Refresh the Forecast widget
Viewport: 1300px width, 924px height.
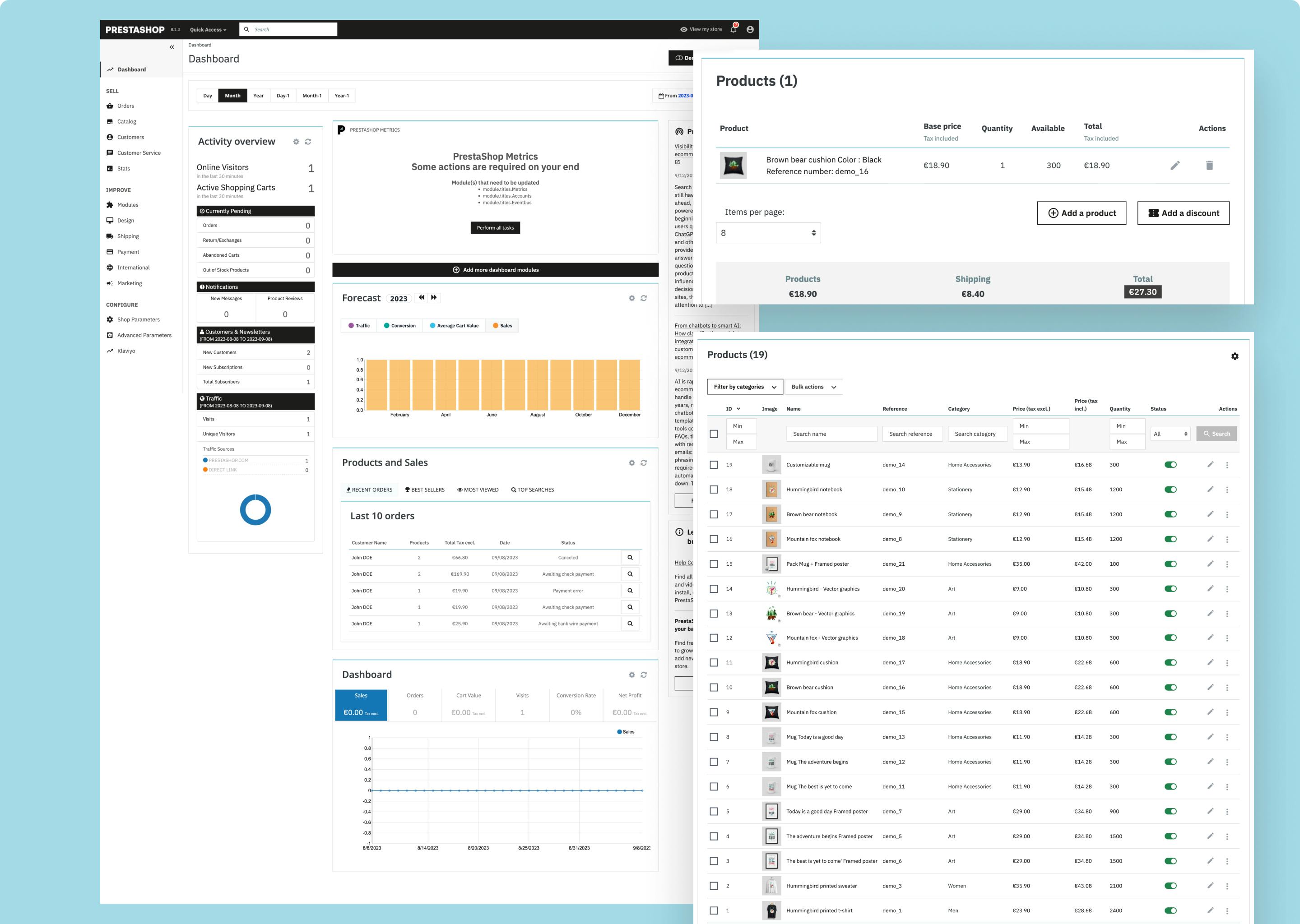coord(644,298)
